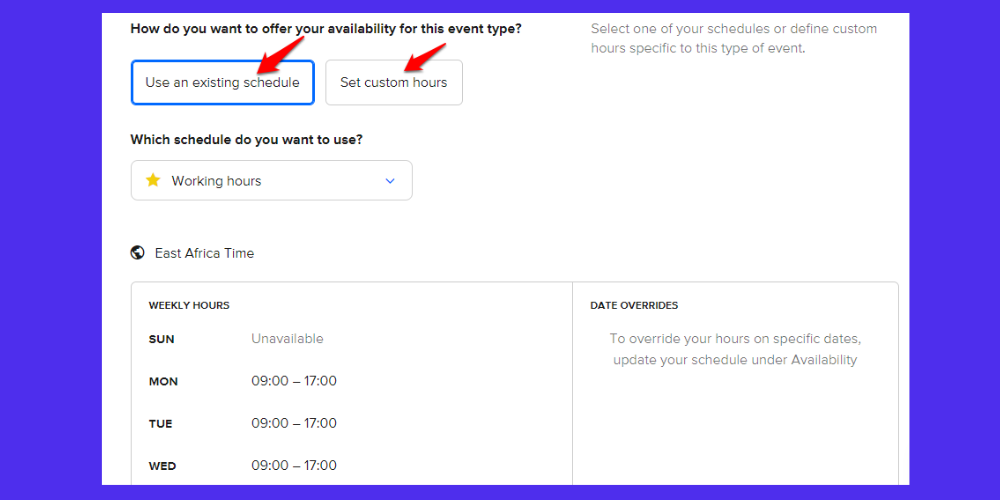Open the Working hours schedule dropdown
The width and height of the screenshot is (1000, 500).
(272, 180)
